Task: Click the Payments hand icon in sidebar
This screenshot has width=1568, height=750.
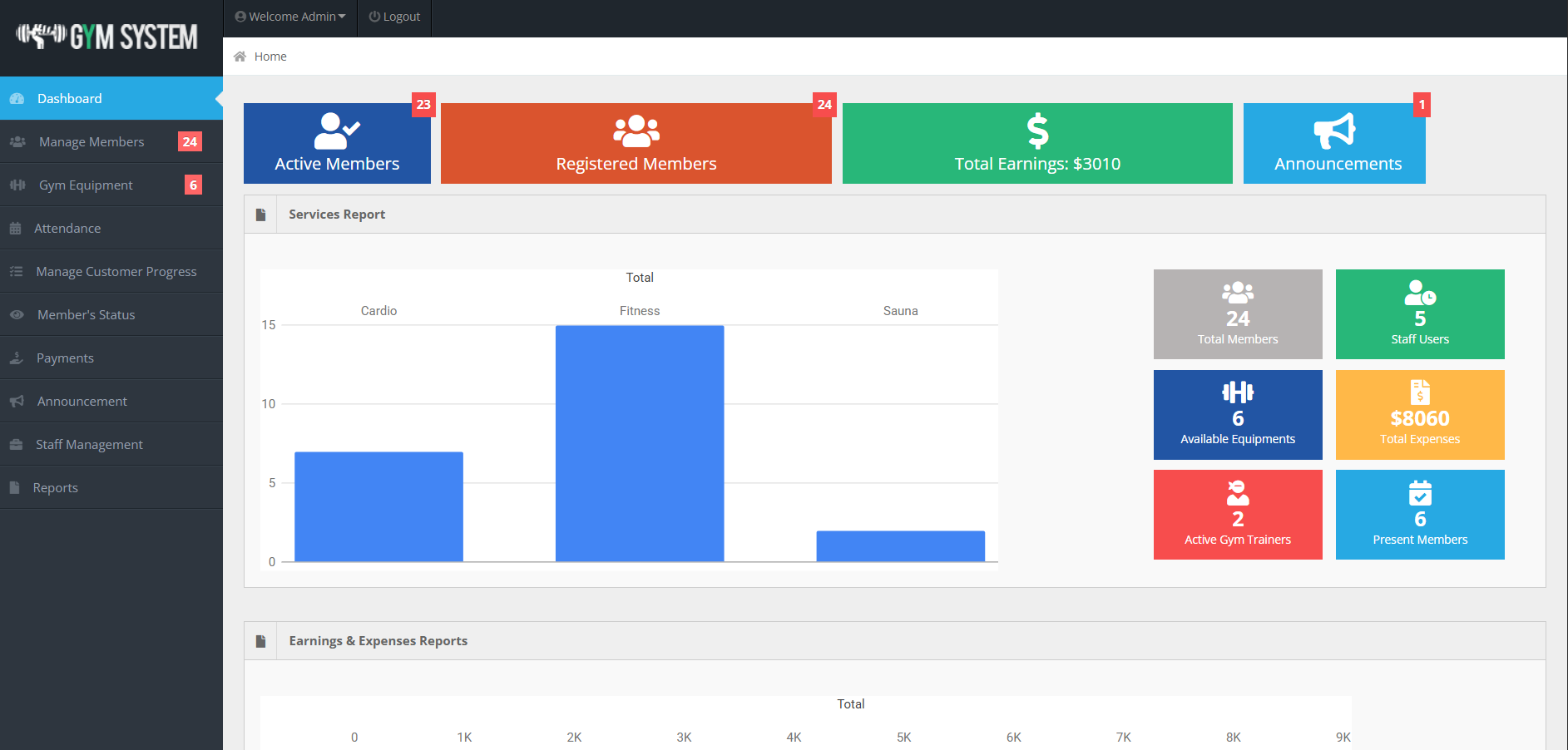Action: click(x=16, y=358)
